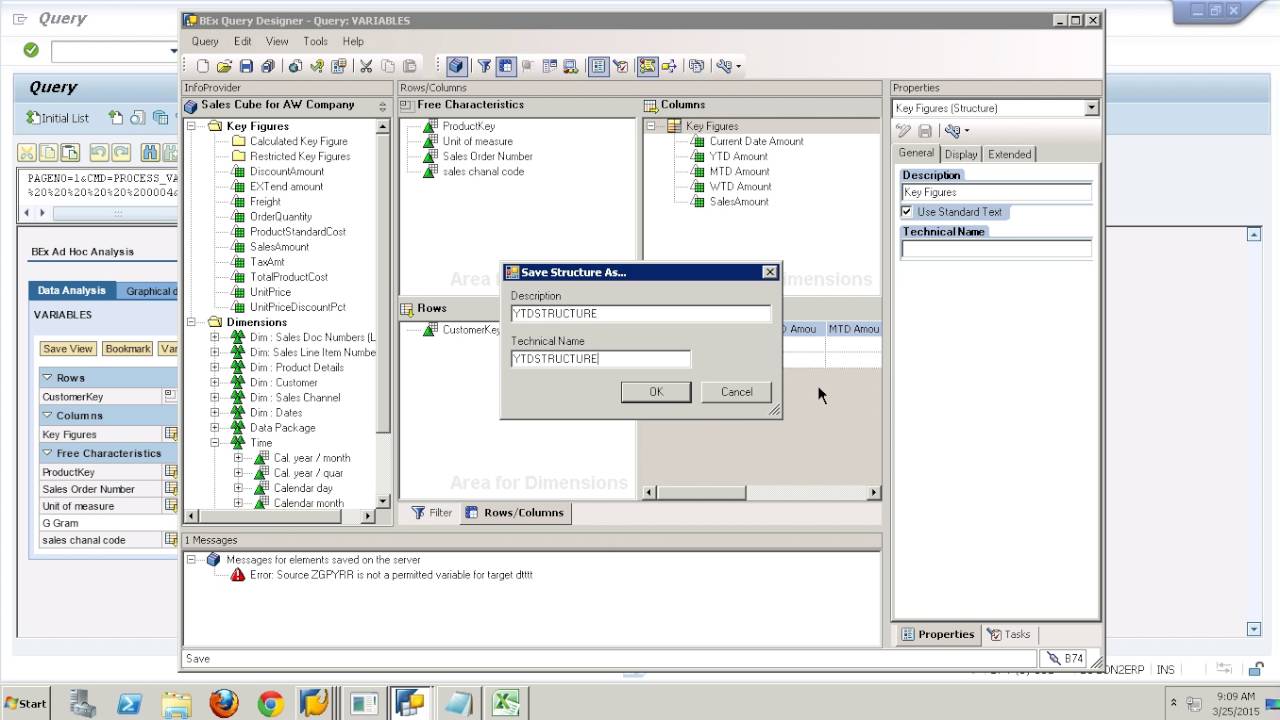
Task: Switch to the Filter tab
Action: (x=432, y=512)
